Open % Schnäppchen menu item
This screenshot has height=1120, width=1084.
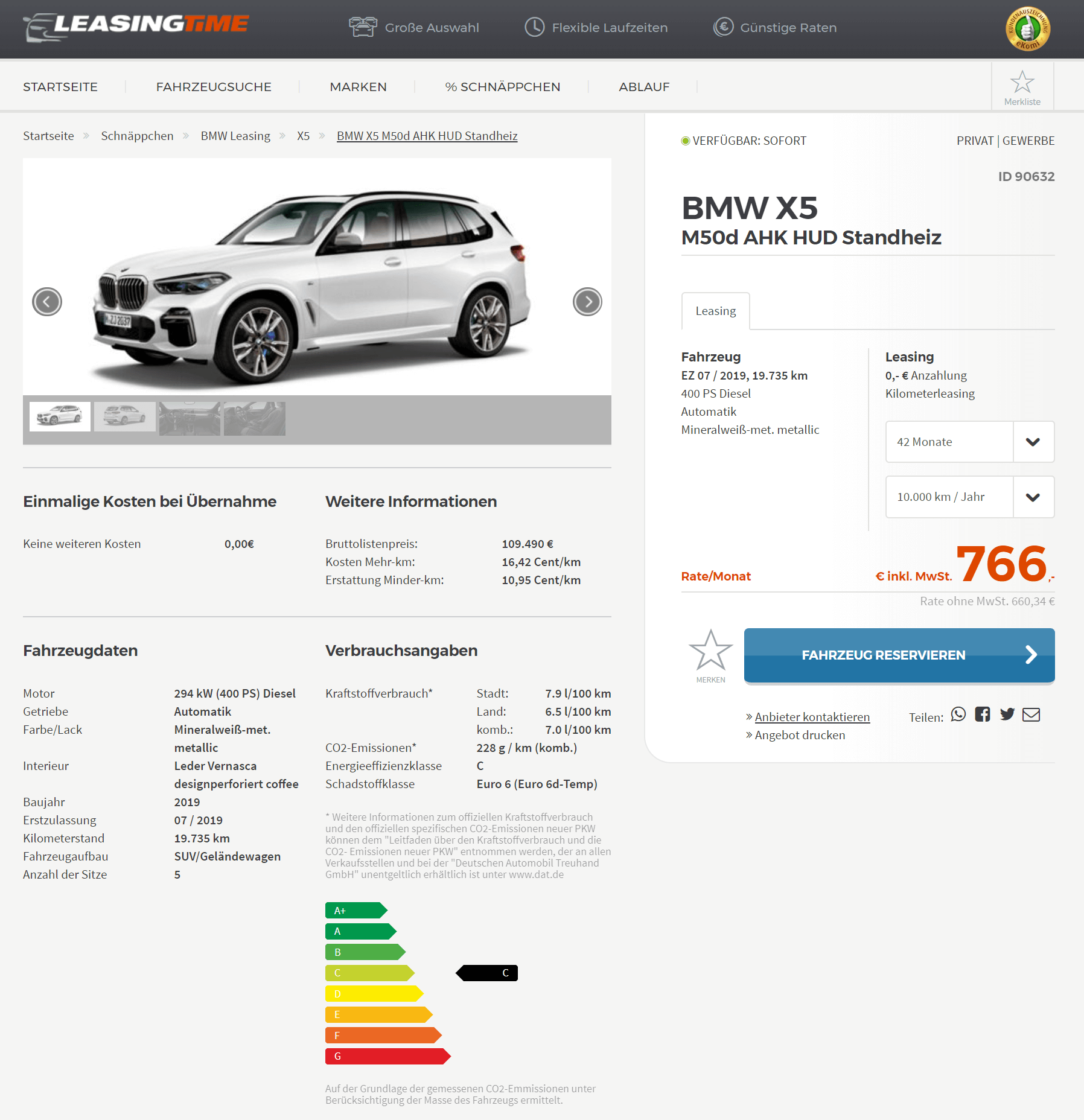tap(502, 87)
